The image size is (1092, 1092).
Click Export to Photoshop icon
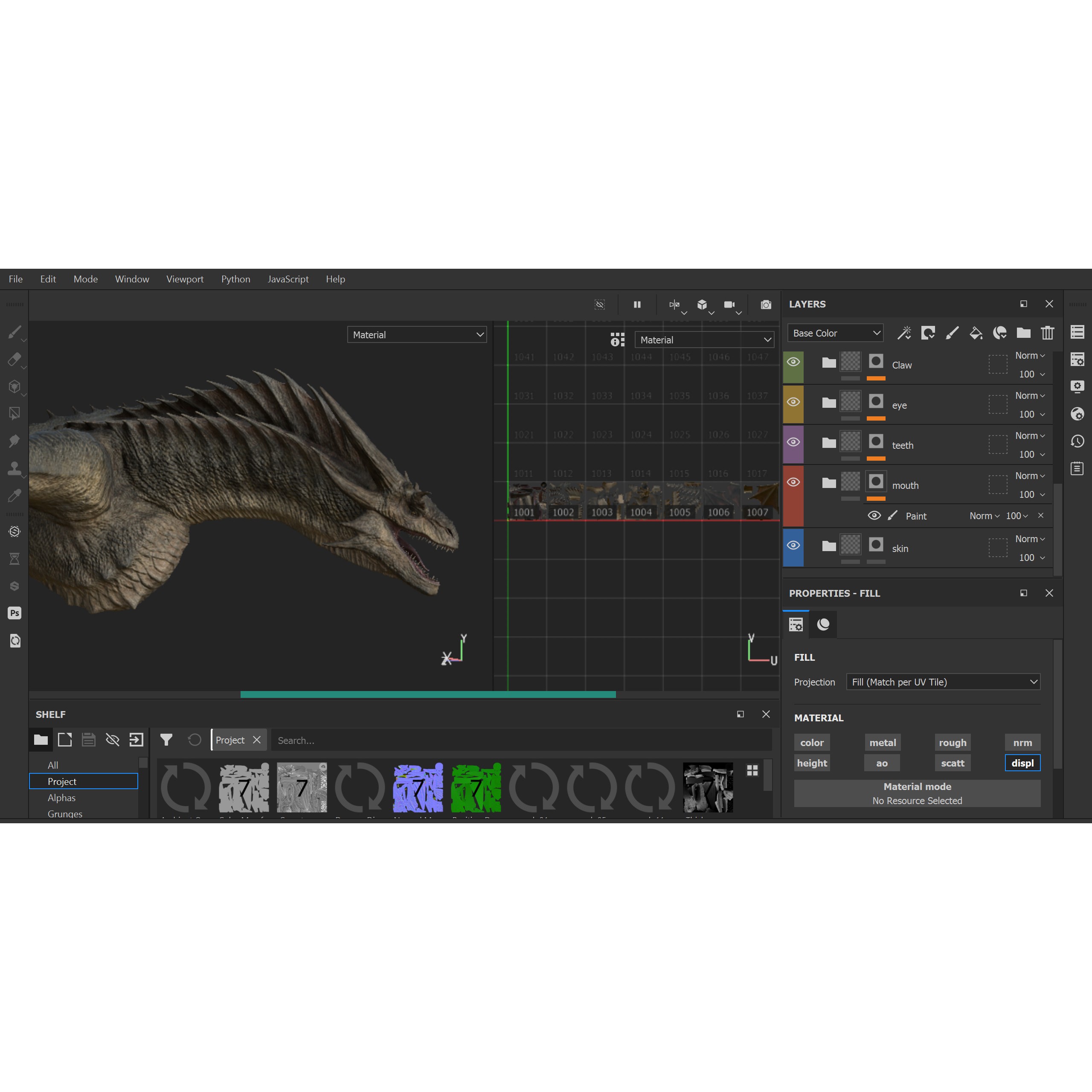click(15, 613)
